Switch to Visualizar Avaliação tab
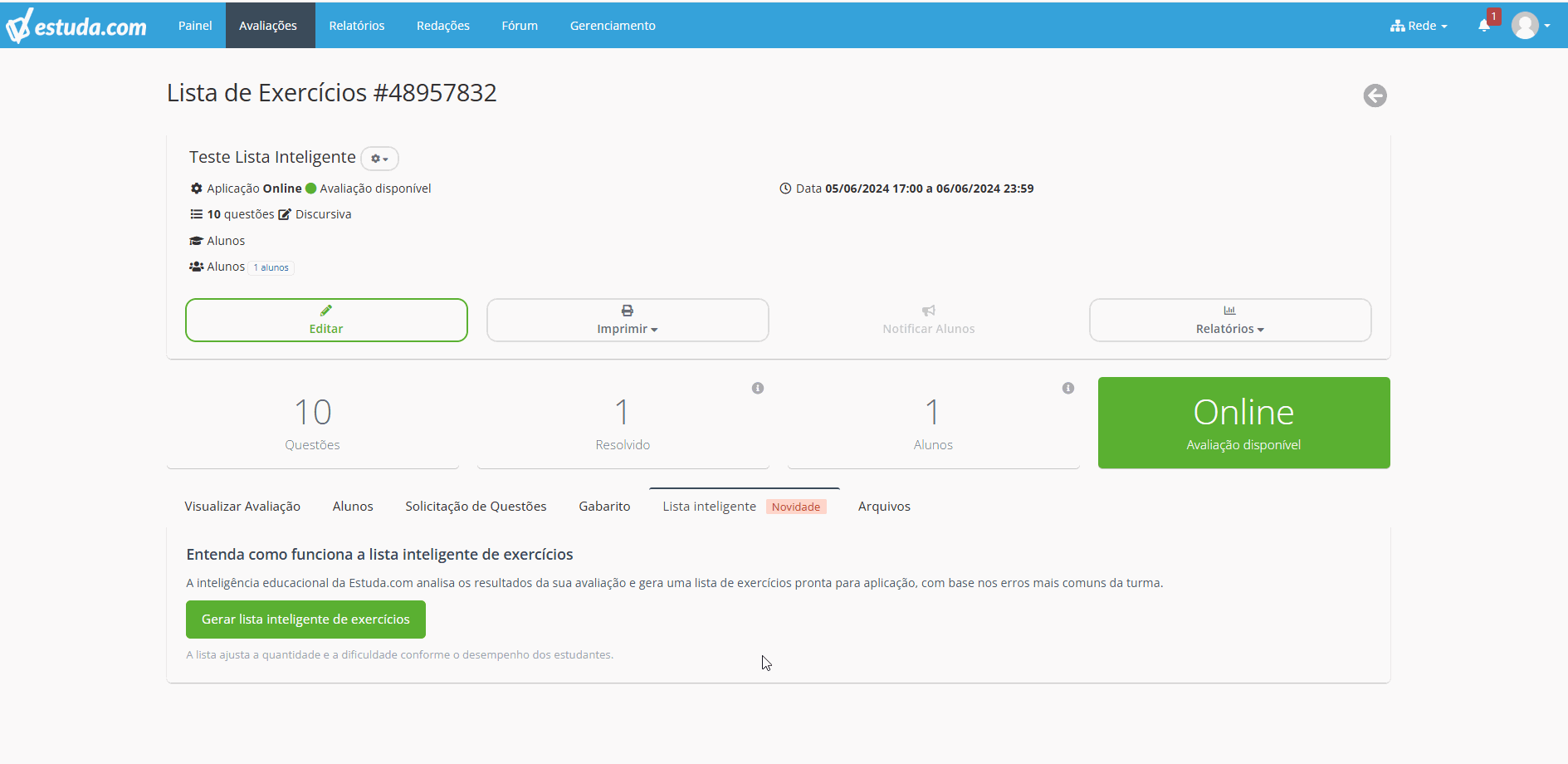The image size is (1568, 764). [x=242, y=507]
